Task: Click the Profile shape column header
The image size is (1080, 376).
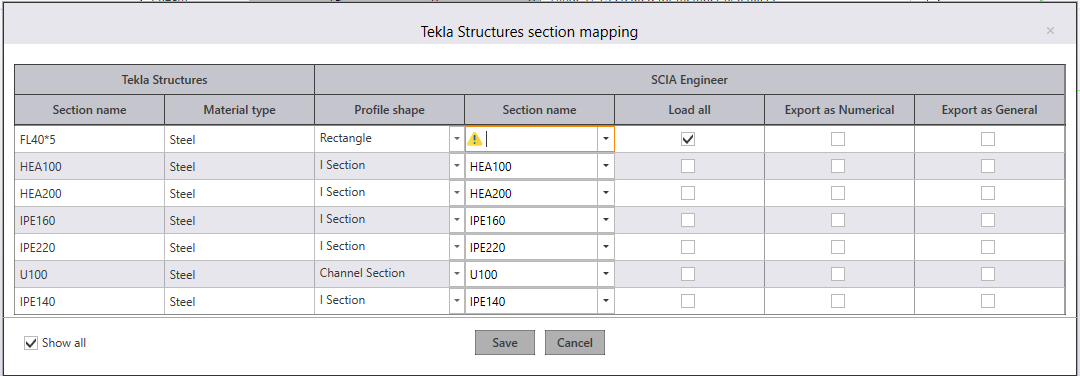Action: pos(389,110)
